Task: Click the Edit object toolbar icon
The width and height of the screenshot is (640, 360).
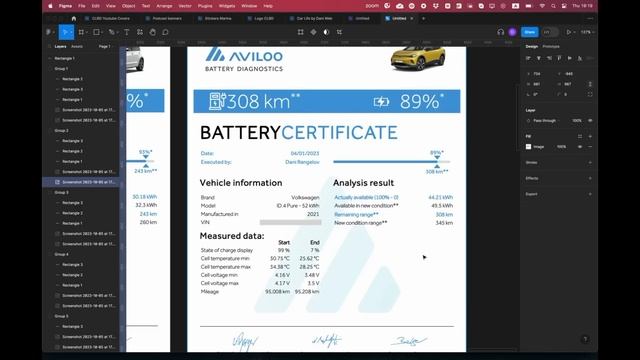Action: 301,32
